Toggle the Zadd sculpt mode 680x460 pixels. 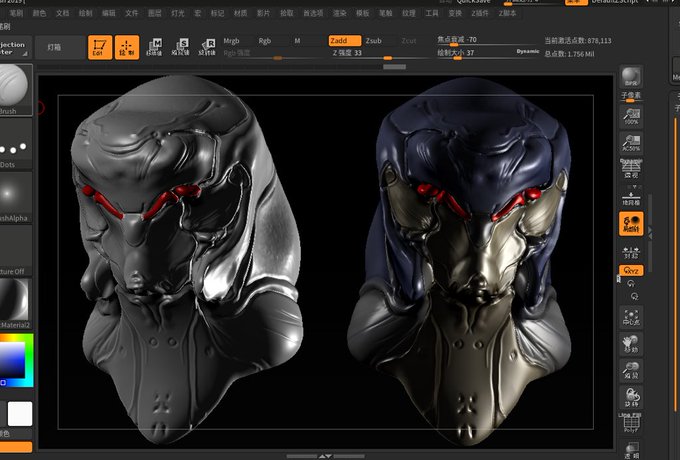(x=344, y=41)
